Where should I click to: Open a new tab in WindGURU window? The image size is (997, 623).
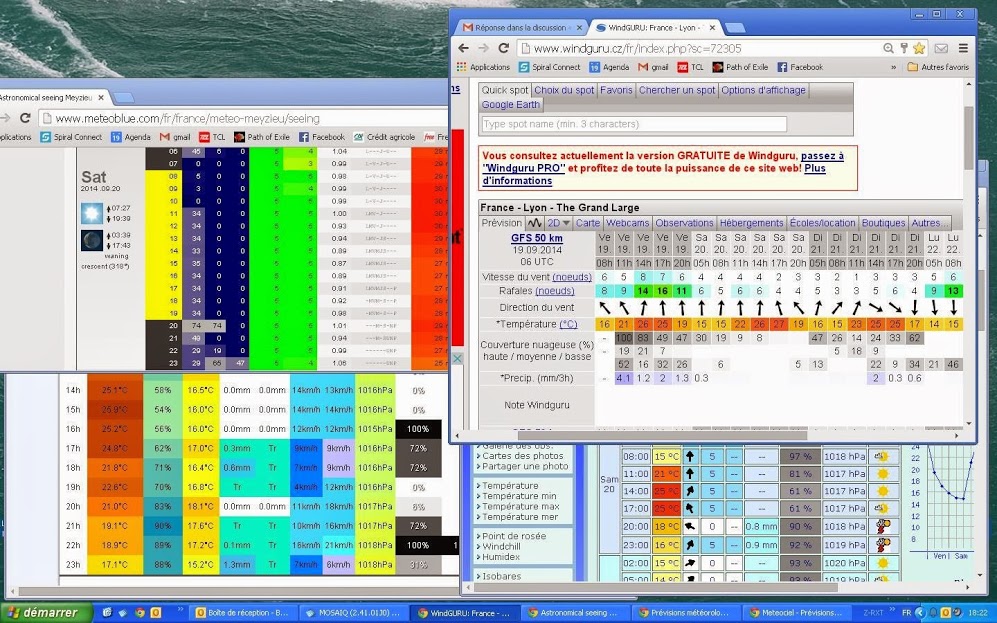tap(734, 28)
